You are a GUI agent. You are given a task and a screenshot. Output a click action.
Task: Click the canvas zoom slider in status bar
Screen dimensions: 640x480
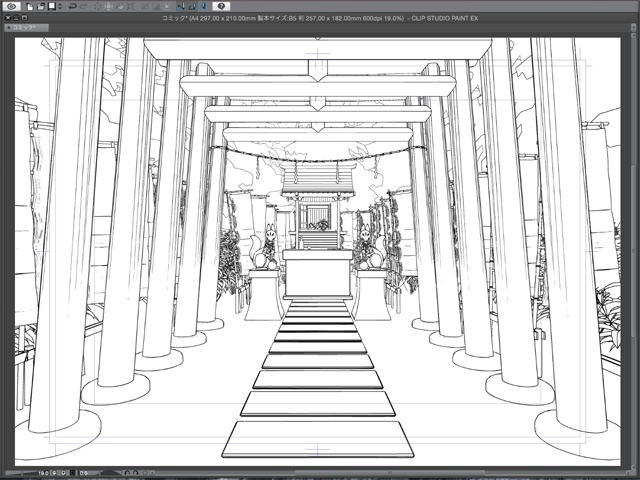[x=21, y=473]
